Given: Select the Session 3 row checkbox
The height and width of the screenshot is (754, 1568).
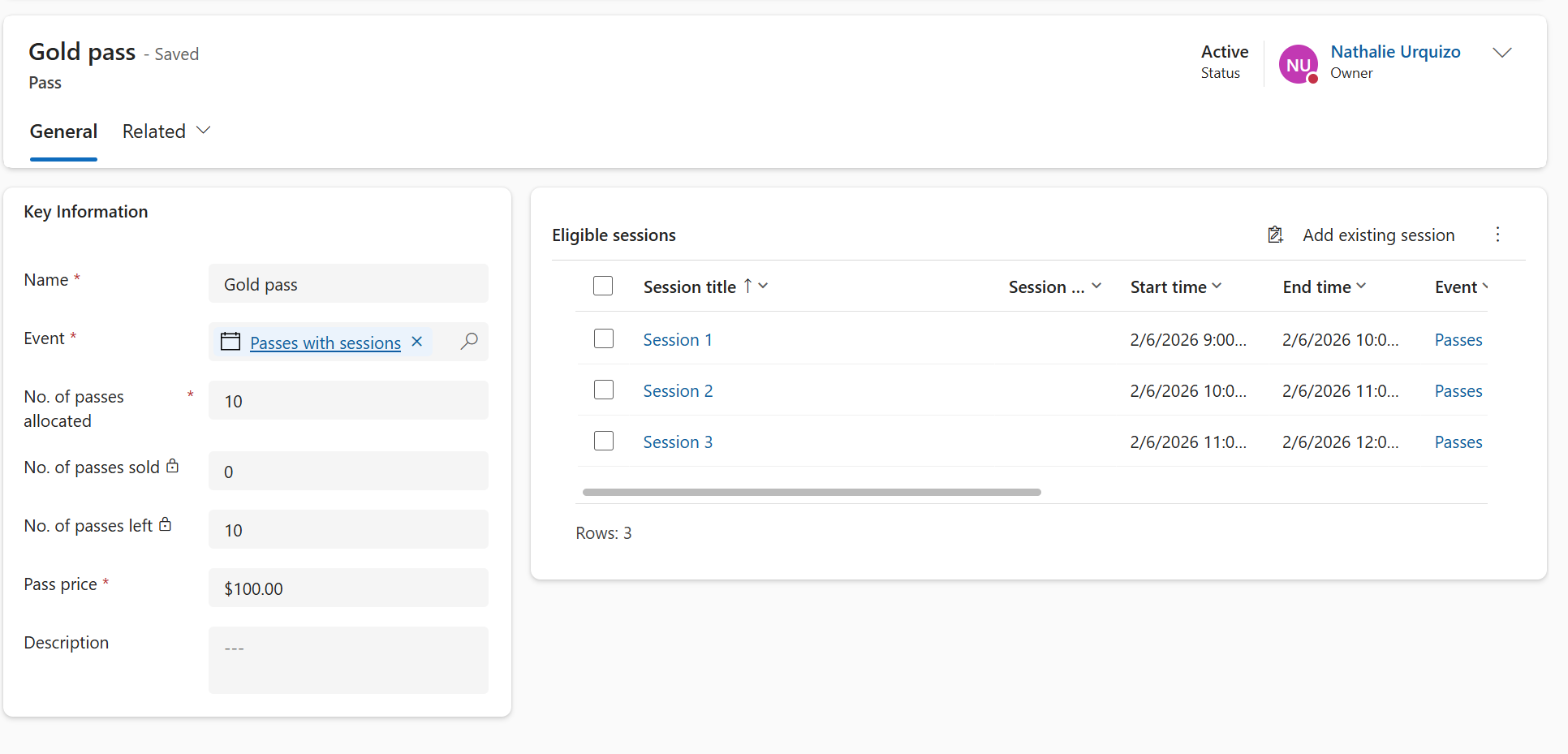Looking at the screenshot, I should tap(604, 441).
